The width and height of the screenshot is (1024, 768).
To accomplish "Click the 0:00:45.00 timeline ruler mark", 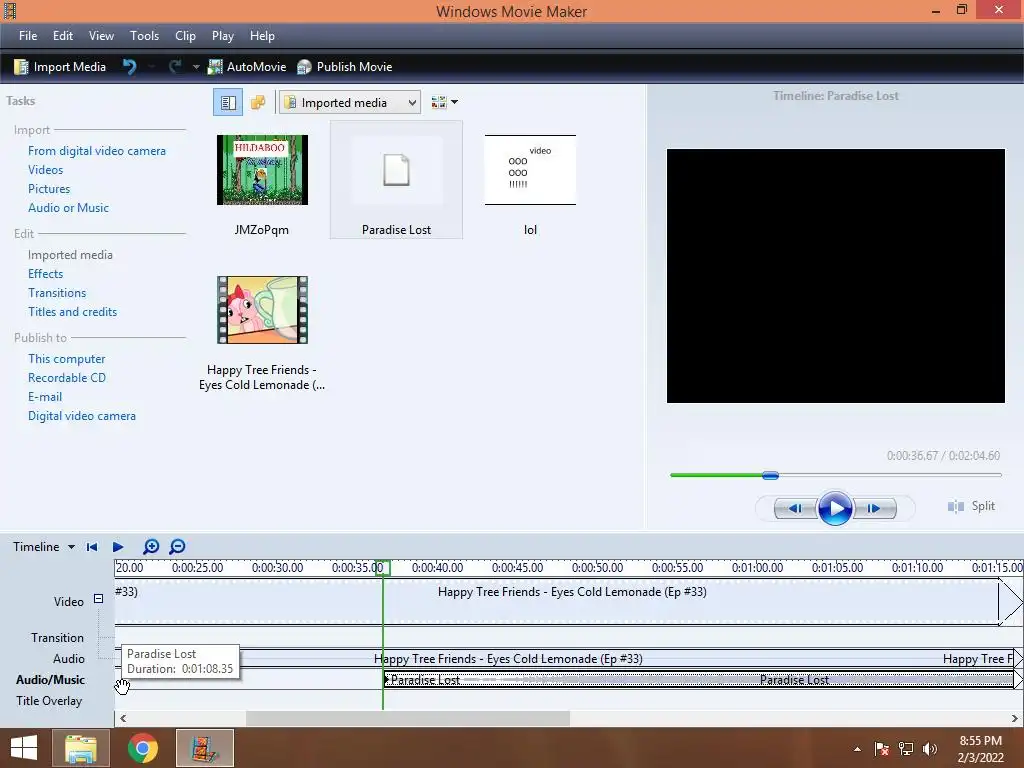I will pos(517,568).
